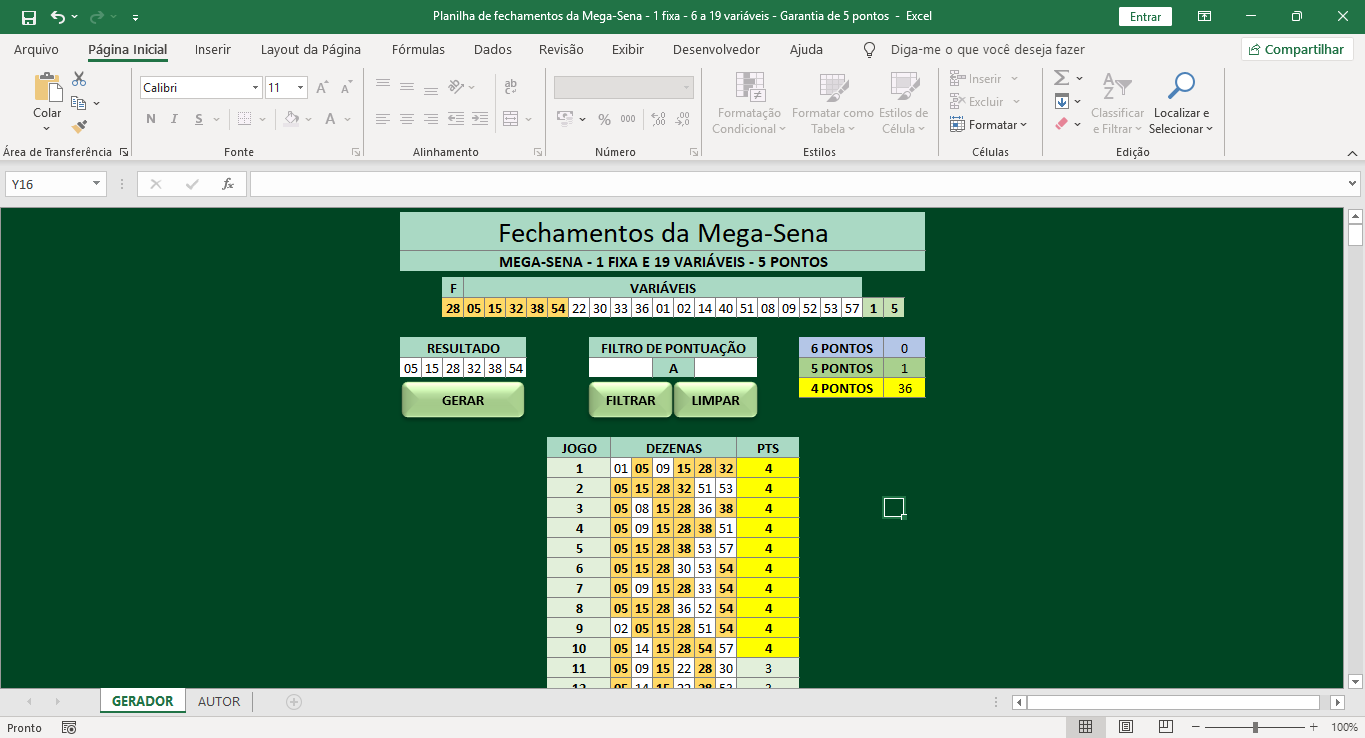This screenshot has height=738, width=1365.
Task: Expand the Name Box Y16 dropdown
Action: [97, 184]
